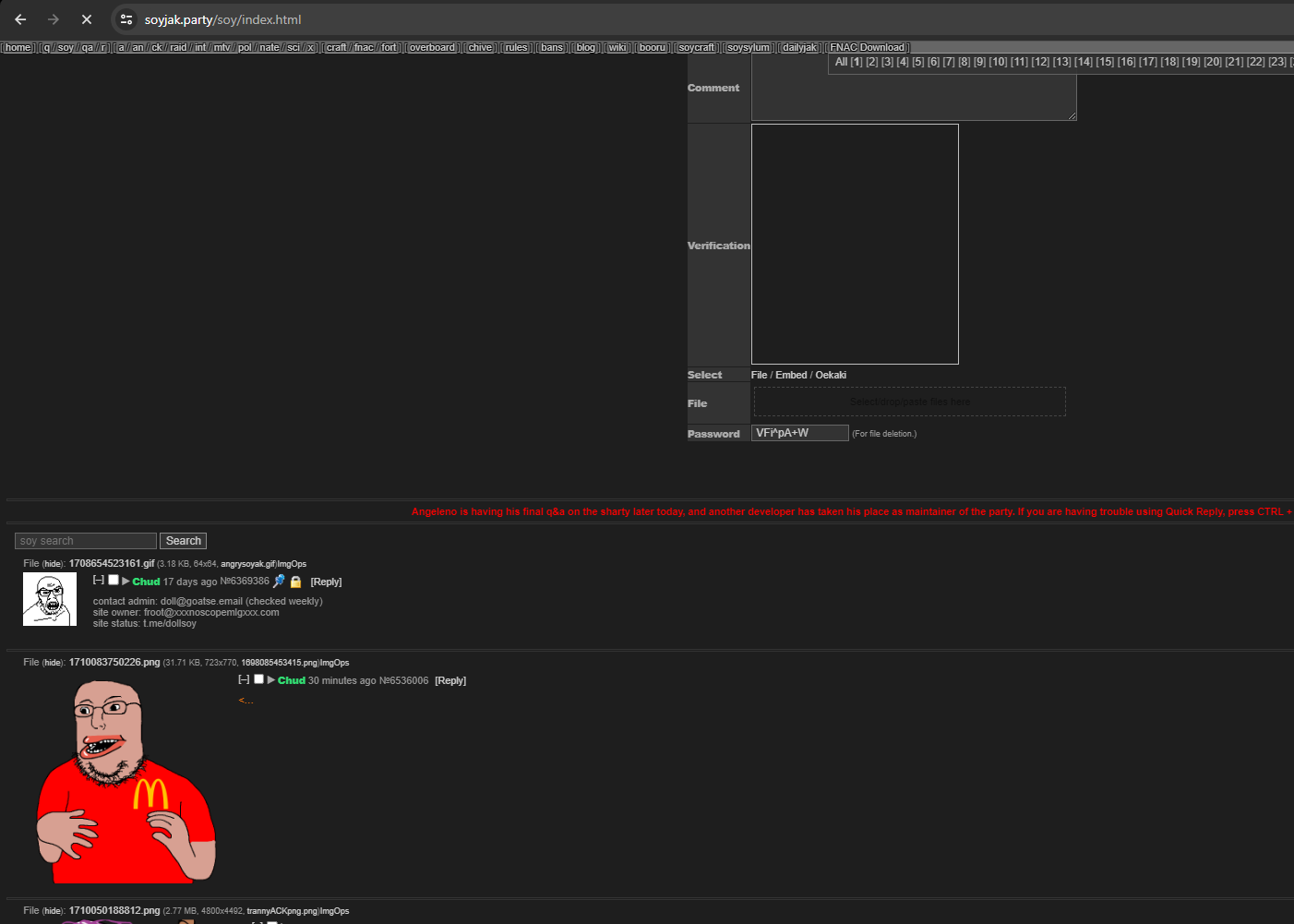Switch file selector to Oekaki
1294x924 pixels.
click(831, 375)
